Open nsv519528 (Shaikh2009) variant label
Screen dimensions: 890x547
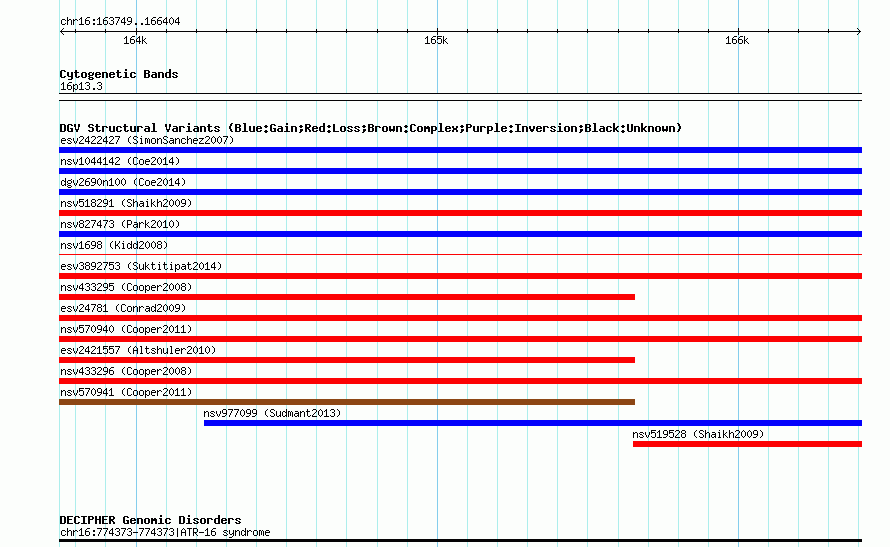coord(698,434)
